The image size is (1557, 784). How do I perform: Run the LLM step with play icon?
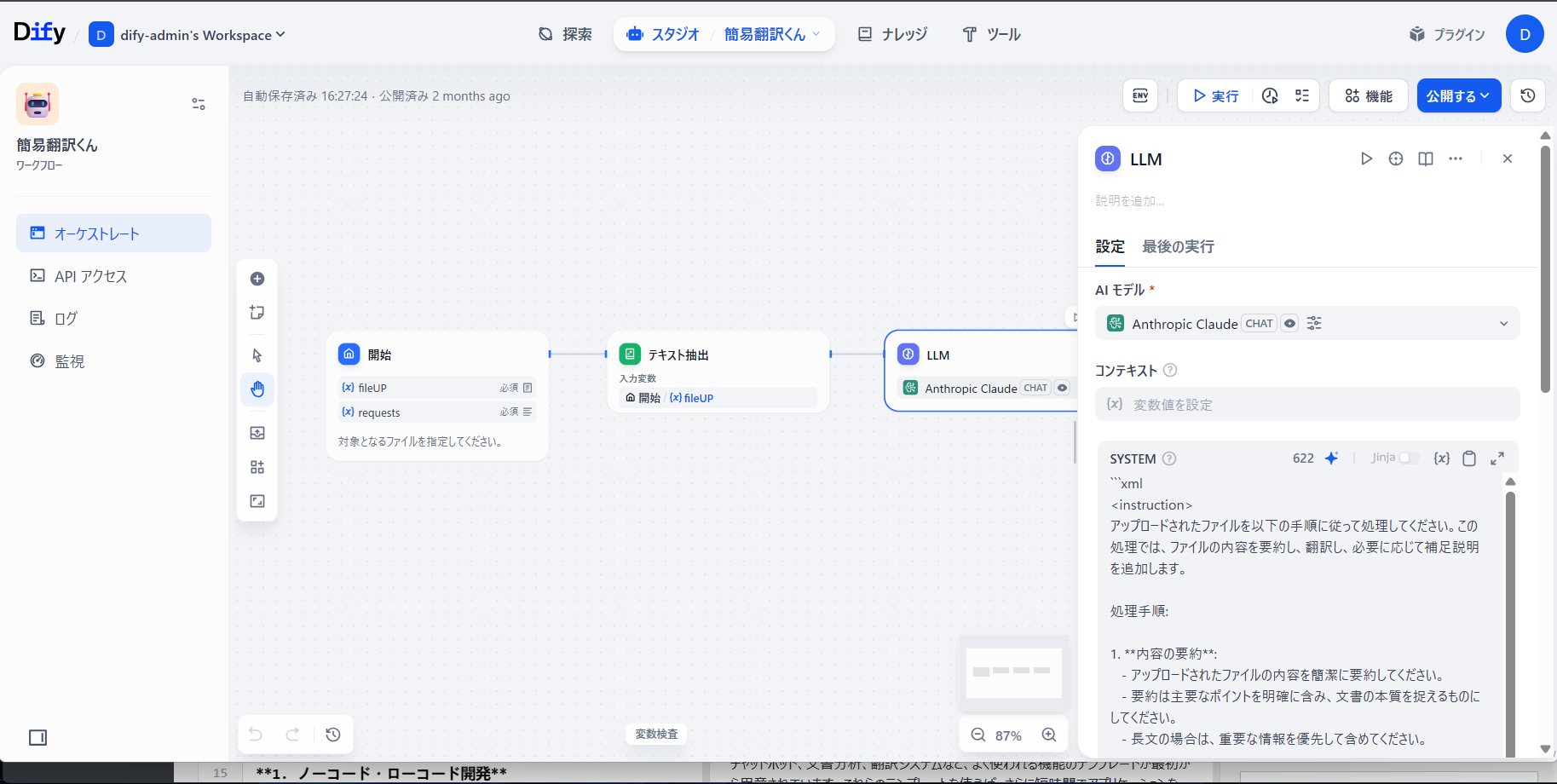[x=1366, y=159]
